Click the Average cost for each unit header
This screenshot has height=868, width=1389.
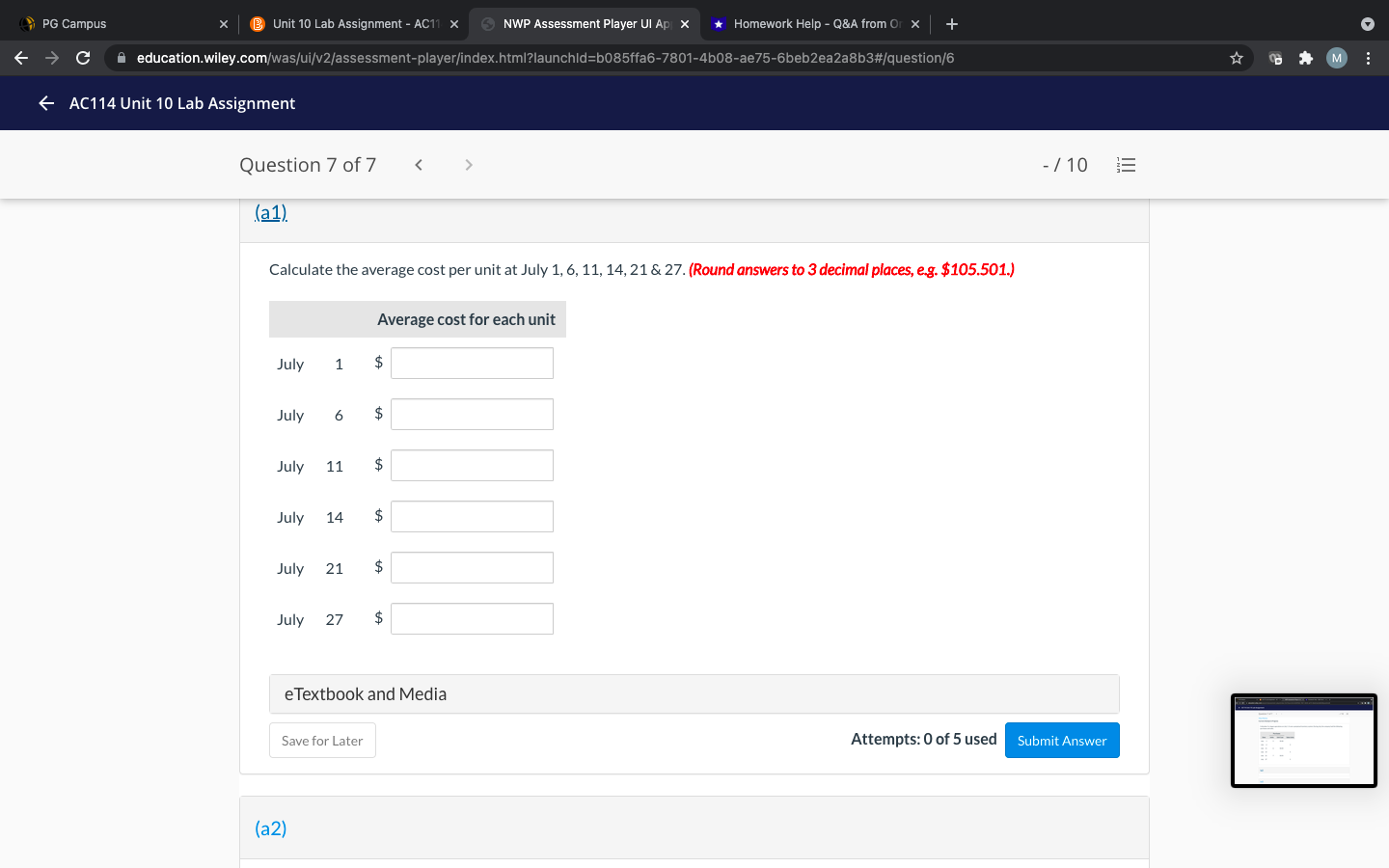[467, 319]
